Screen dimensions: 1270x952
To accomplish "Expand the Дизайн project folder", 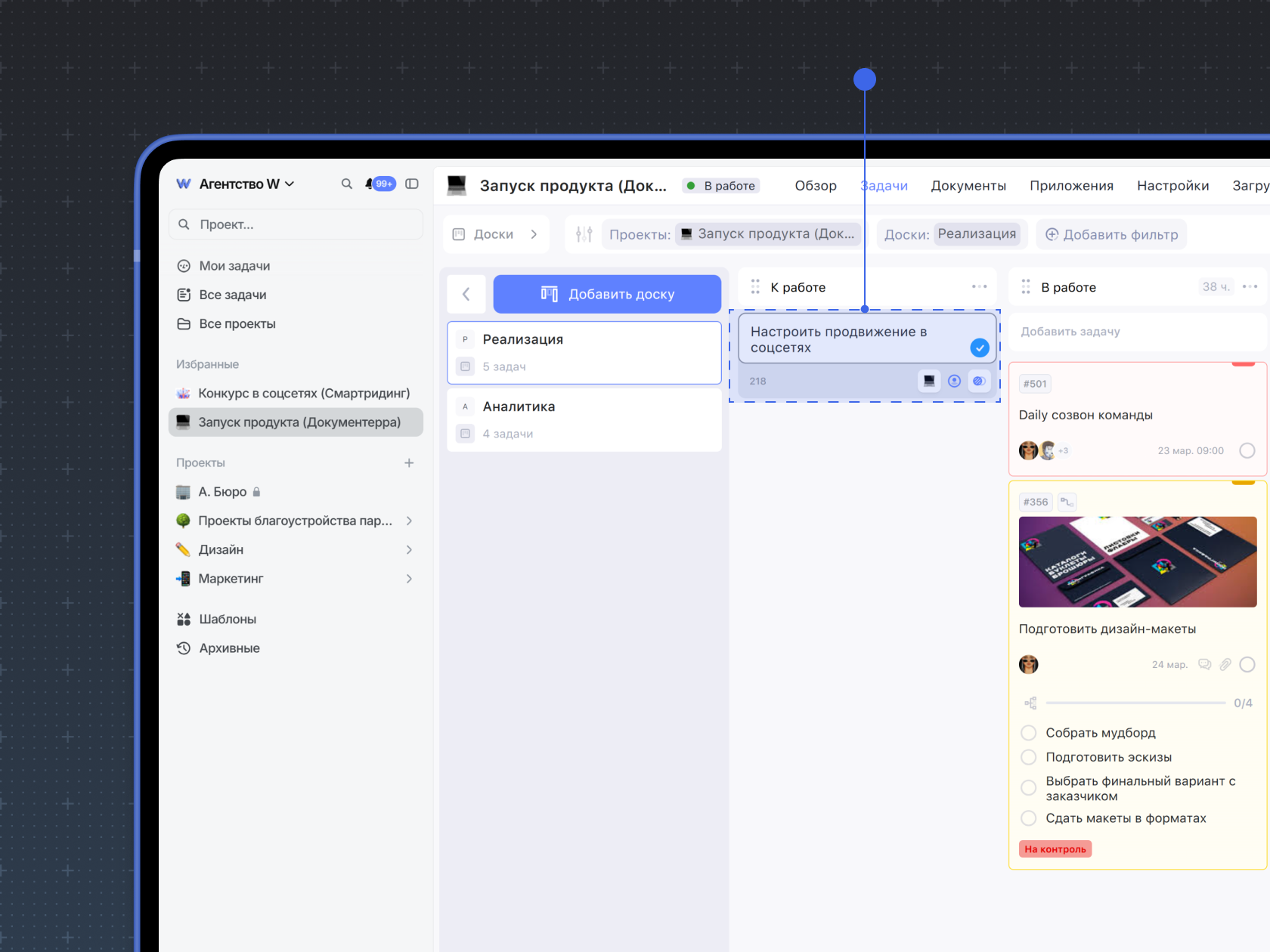I will [x=409, y=549].
